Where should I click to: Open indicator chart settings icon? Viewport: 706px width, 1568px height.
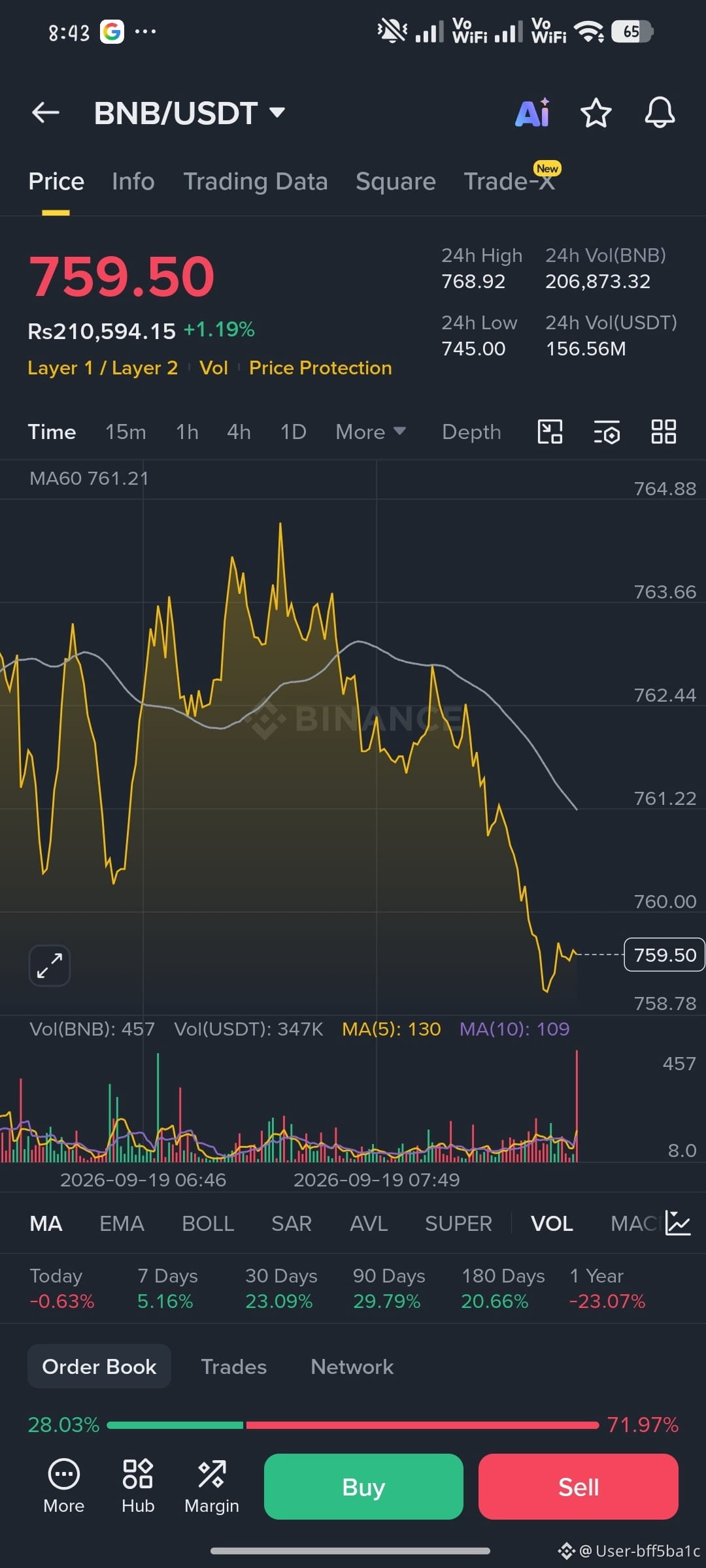(678, 1223)
